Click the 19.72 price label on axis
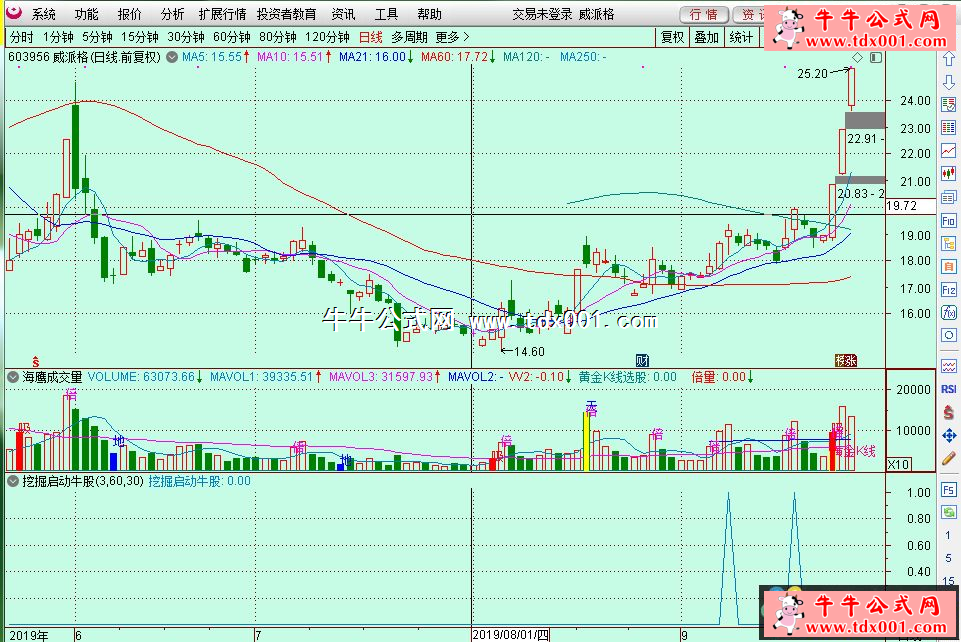The width and height of the screenshot is (961, 642). pos(902,206)
